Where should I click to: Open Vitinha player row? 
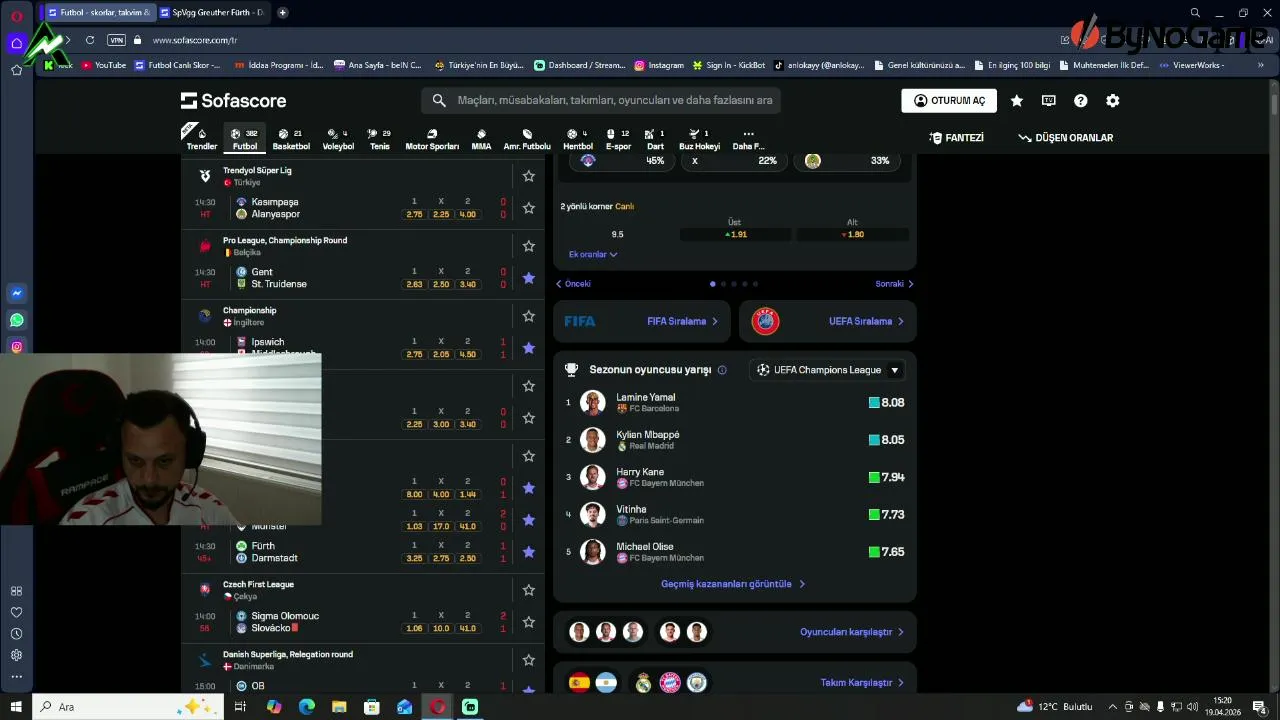click(735, 515)
